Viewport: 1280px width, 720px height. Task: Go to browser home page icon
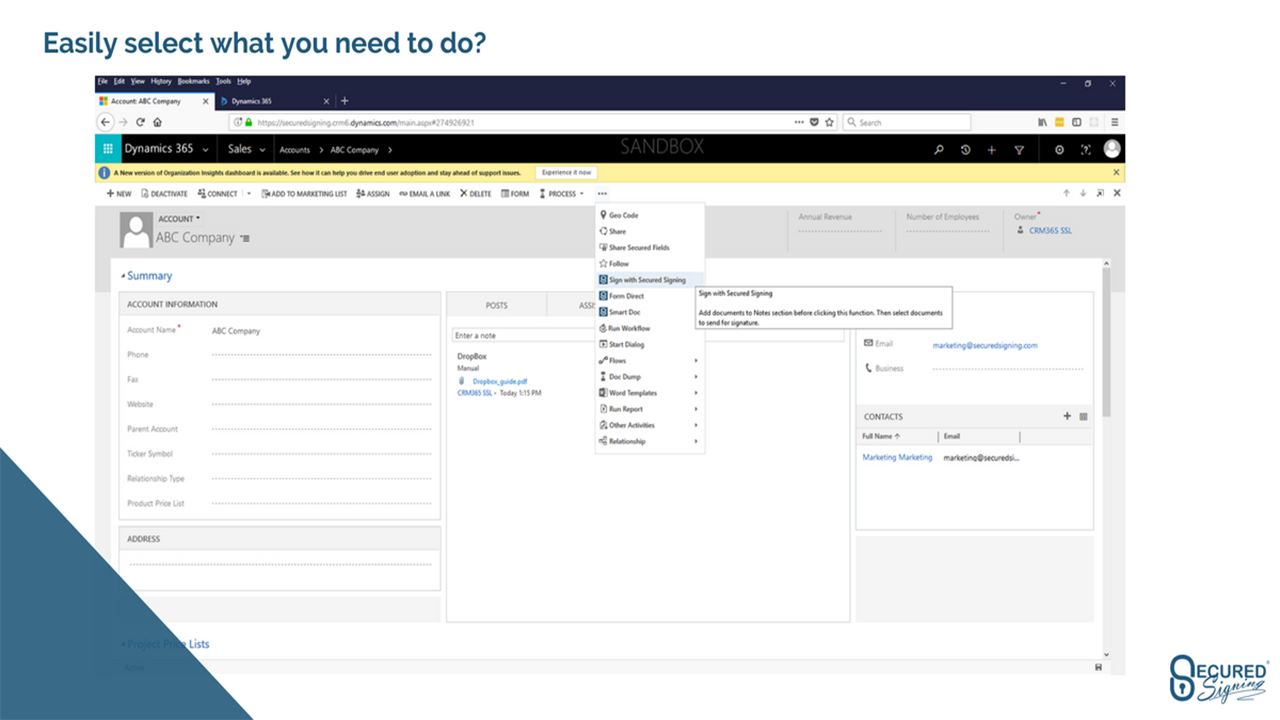coord(158,122)
